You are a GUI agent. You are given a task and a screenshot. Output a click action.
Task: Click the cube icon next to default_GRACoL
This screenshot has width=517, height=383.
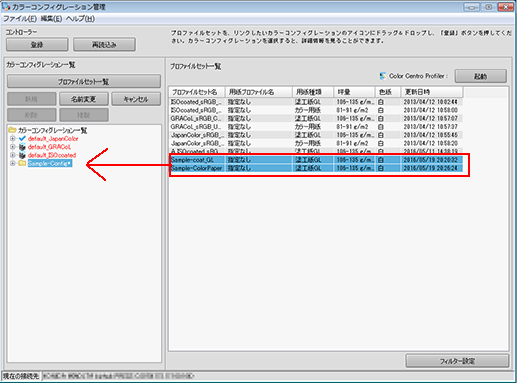click(22, 147)
